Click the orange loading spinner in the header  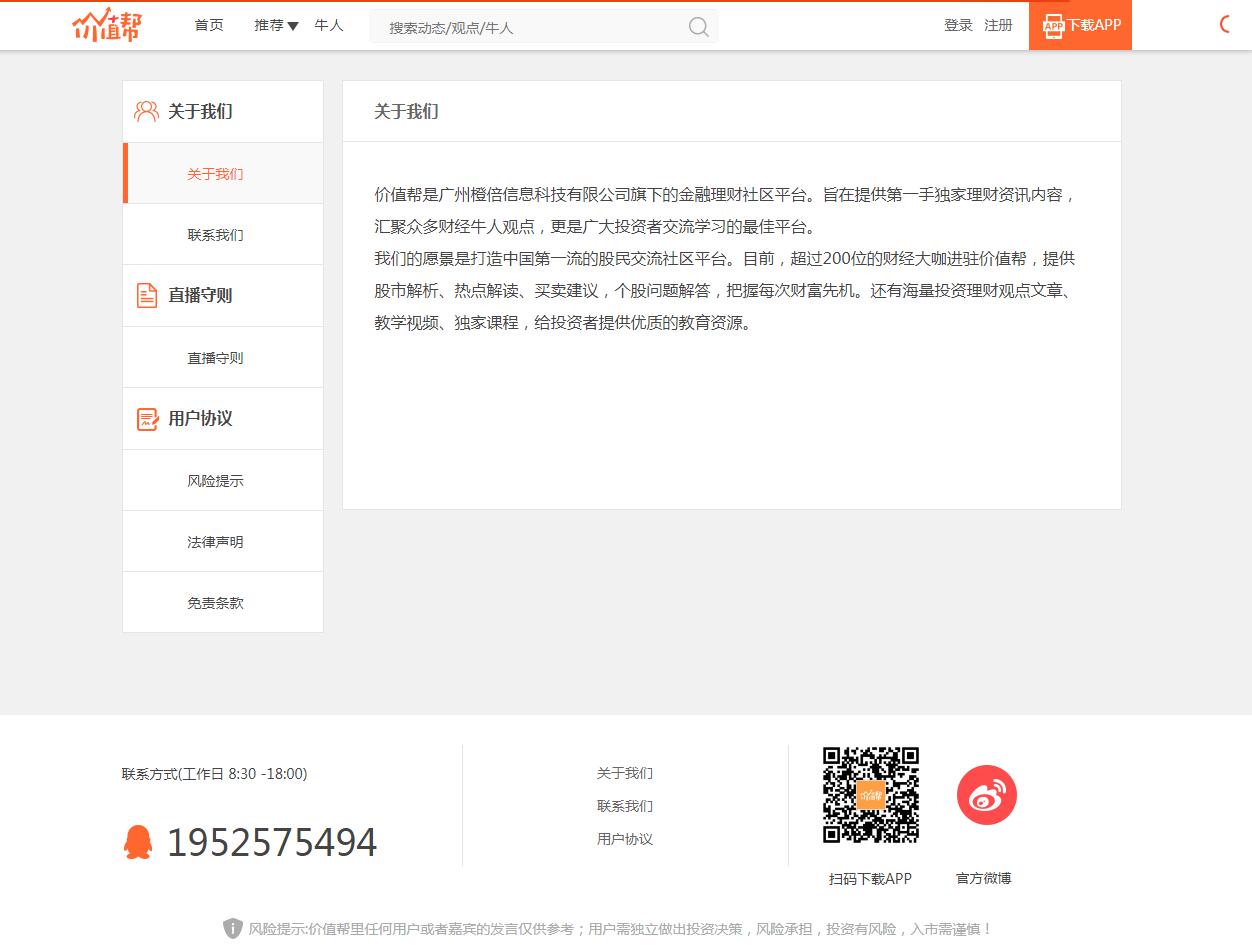tap(1226, 25)
